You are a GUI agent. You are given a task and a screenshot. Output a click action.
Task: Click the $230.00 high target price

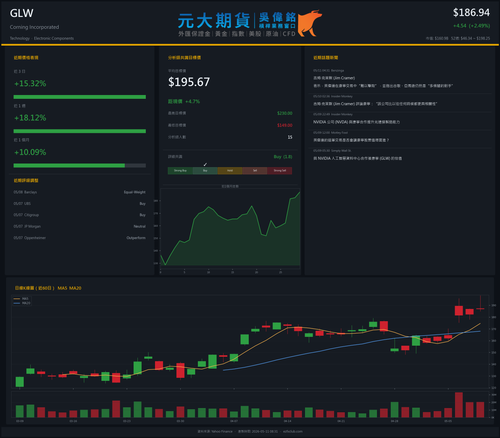[x=285, y=113]
